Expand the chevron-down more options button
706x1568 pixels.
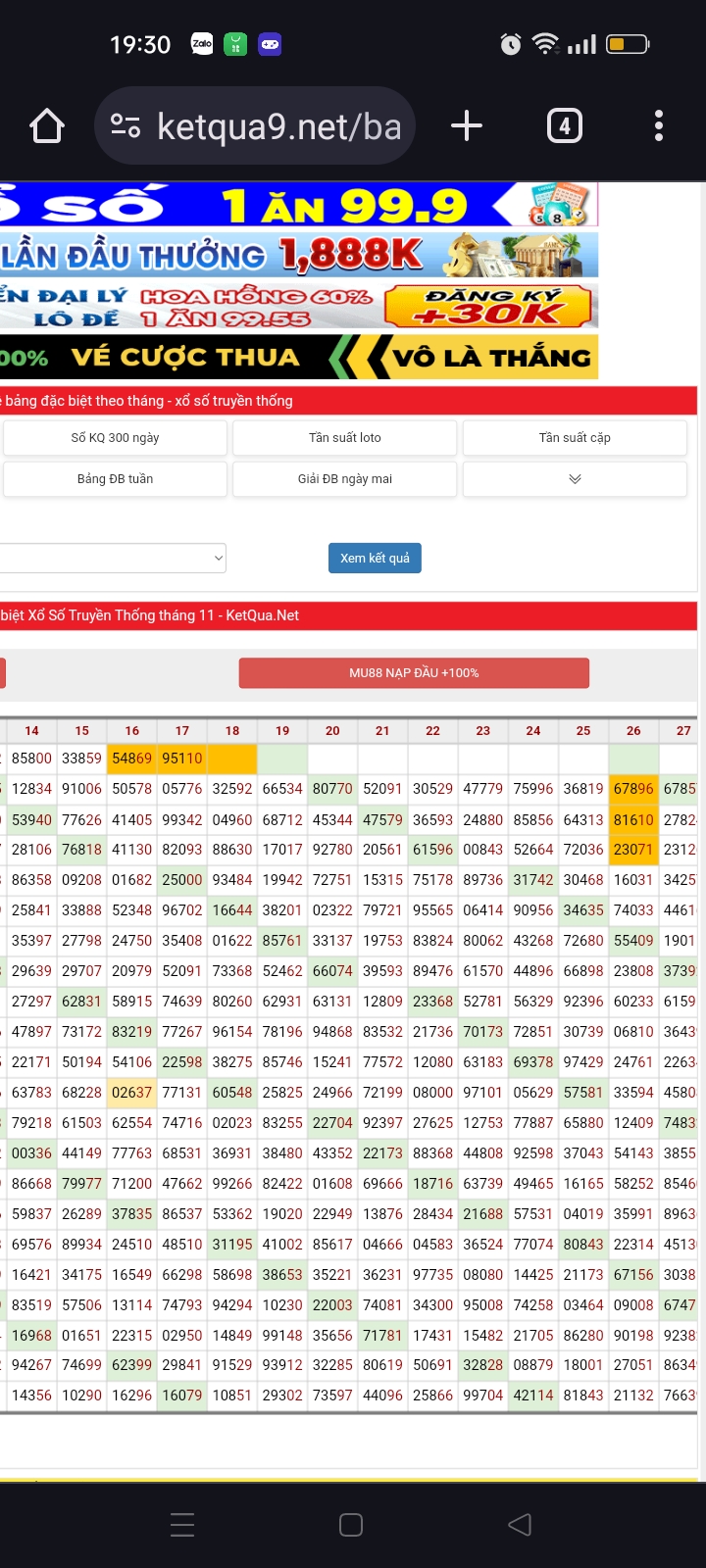575,479
